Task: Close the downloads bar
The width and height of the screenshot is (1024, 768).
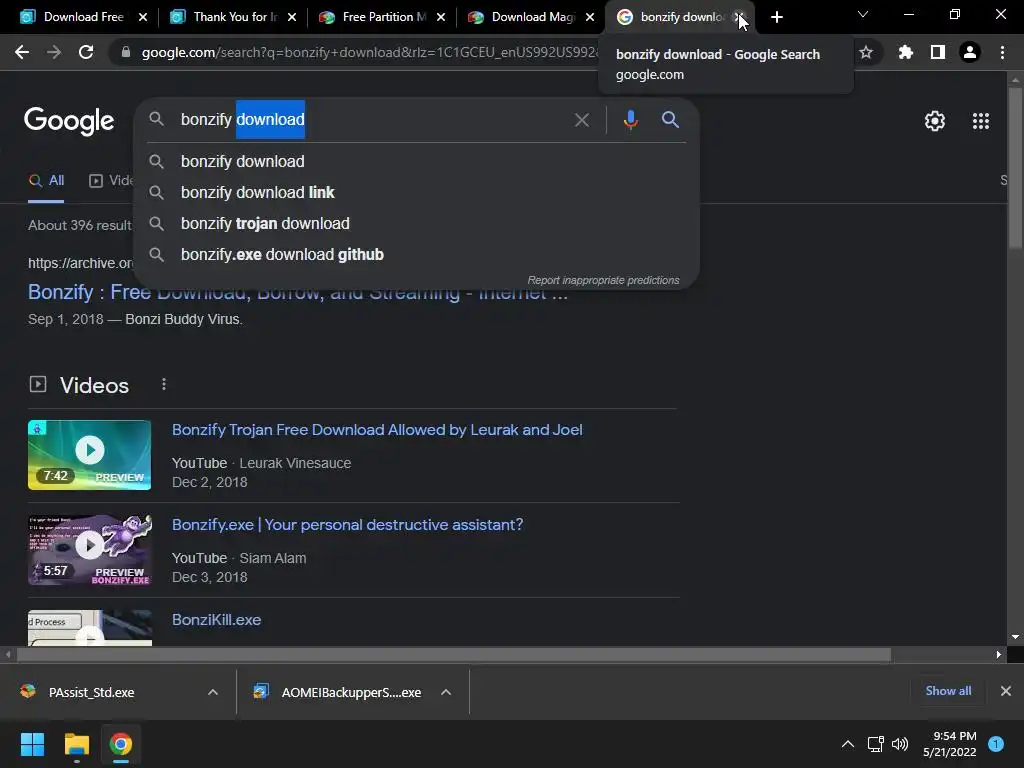Action: pos(1006,691)
